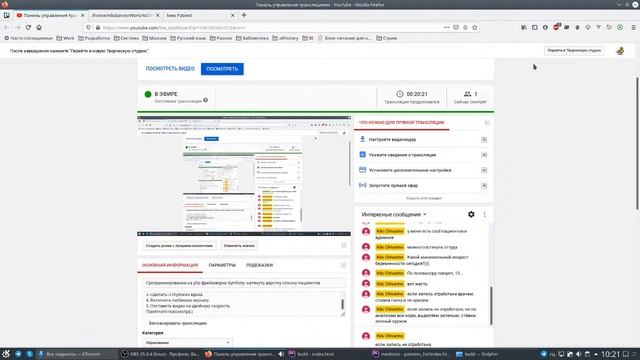Click the Firefox forward arrow
The image size is (640, 360).
[18, 27]
